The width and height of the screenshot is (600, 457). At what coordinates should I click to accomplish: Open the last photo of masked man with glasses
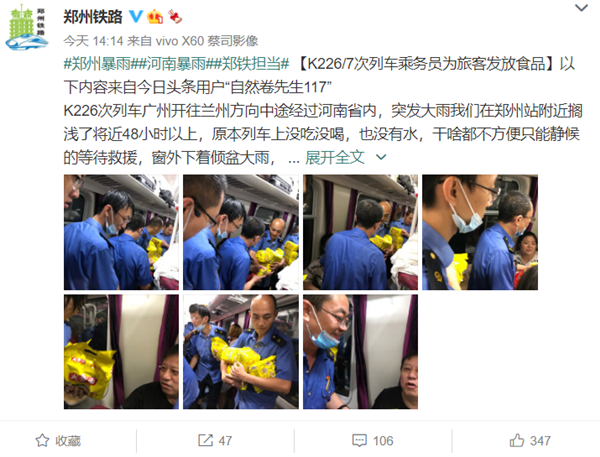point(360,351)
